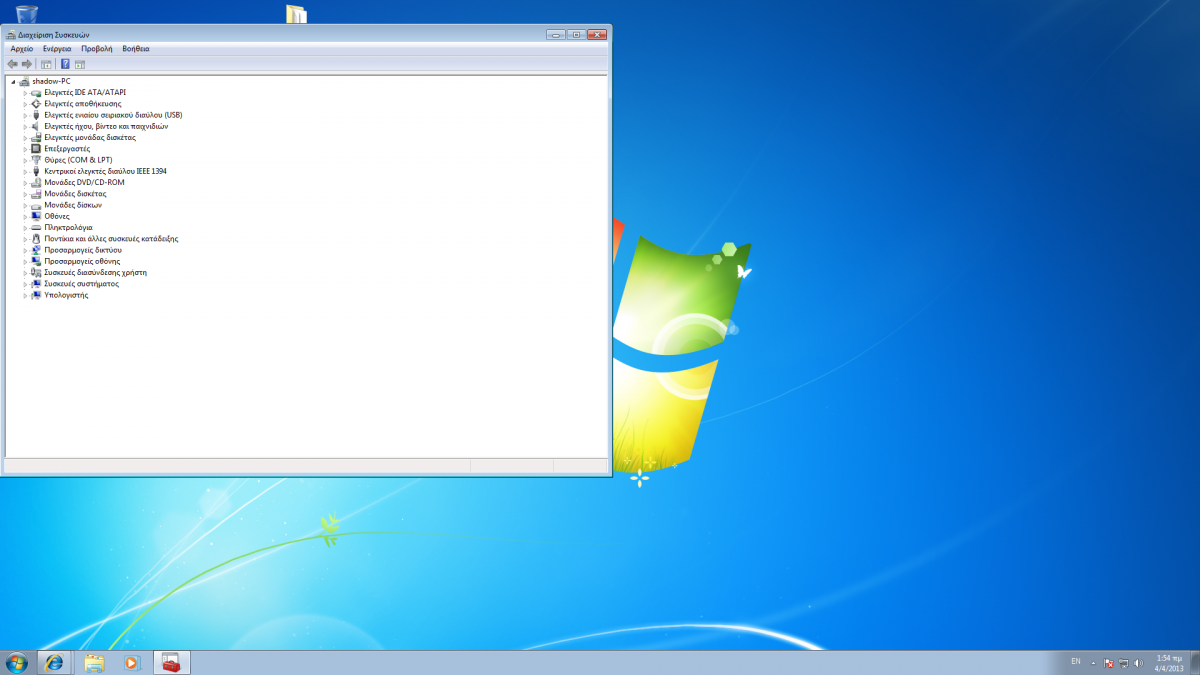Select the folder icon on the desktop
Screen dimensions: 1200x675
(296, 13)
